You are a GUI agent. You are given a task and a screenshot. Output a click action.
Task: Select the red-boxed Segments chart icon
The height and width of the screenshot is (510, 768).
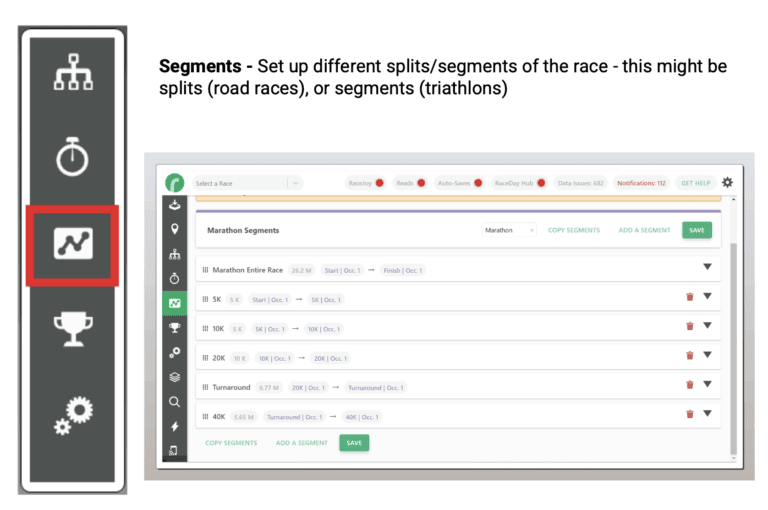pos(72,244)
